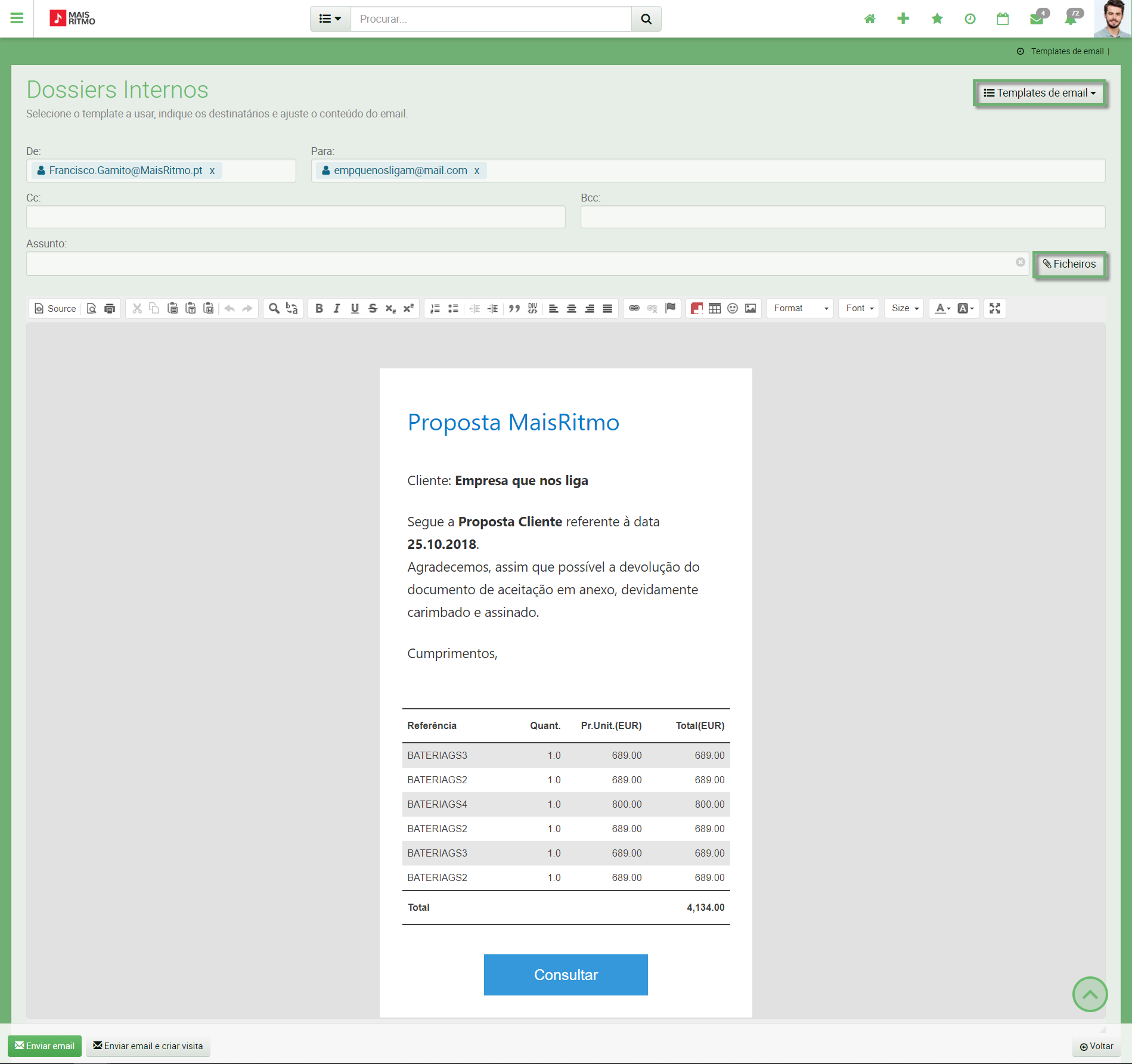Toggle underline formatting
This screenshot has height=1064, width=1132.
point(355,308)
